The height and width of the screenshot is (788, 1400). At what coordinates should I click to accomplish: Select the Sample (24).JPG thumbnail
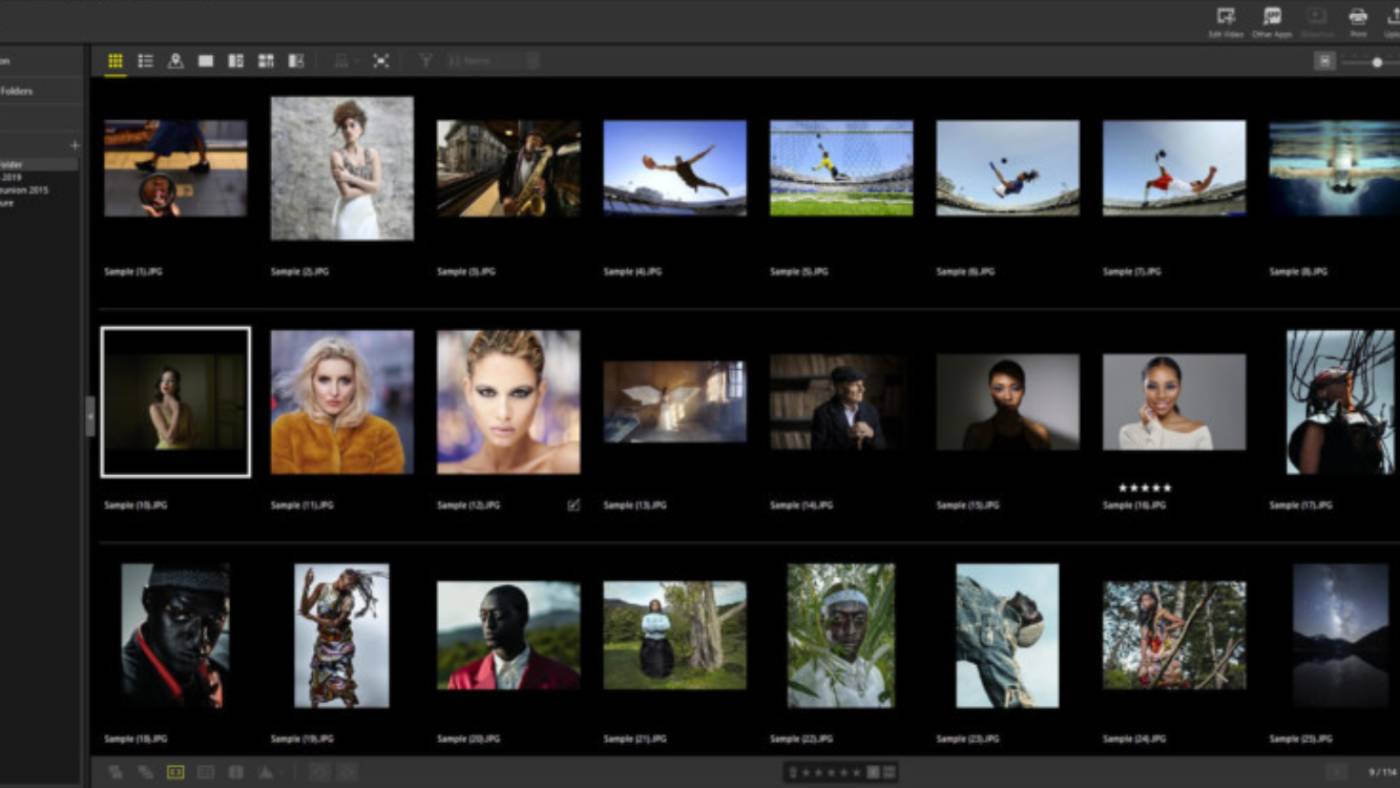1174,636
